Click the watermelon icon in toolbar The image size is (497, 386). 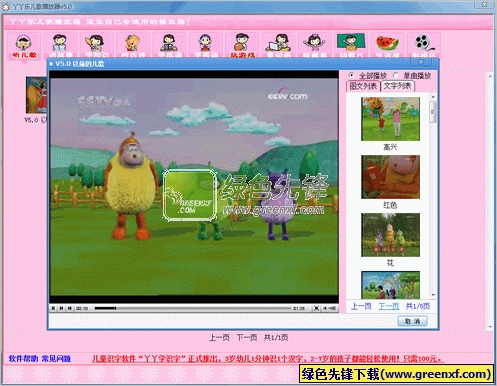click(x=388, y=46)
